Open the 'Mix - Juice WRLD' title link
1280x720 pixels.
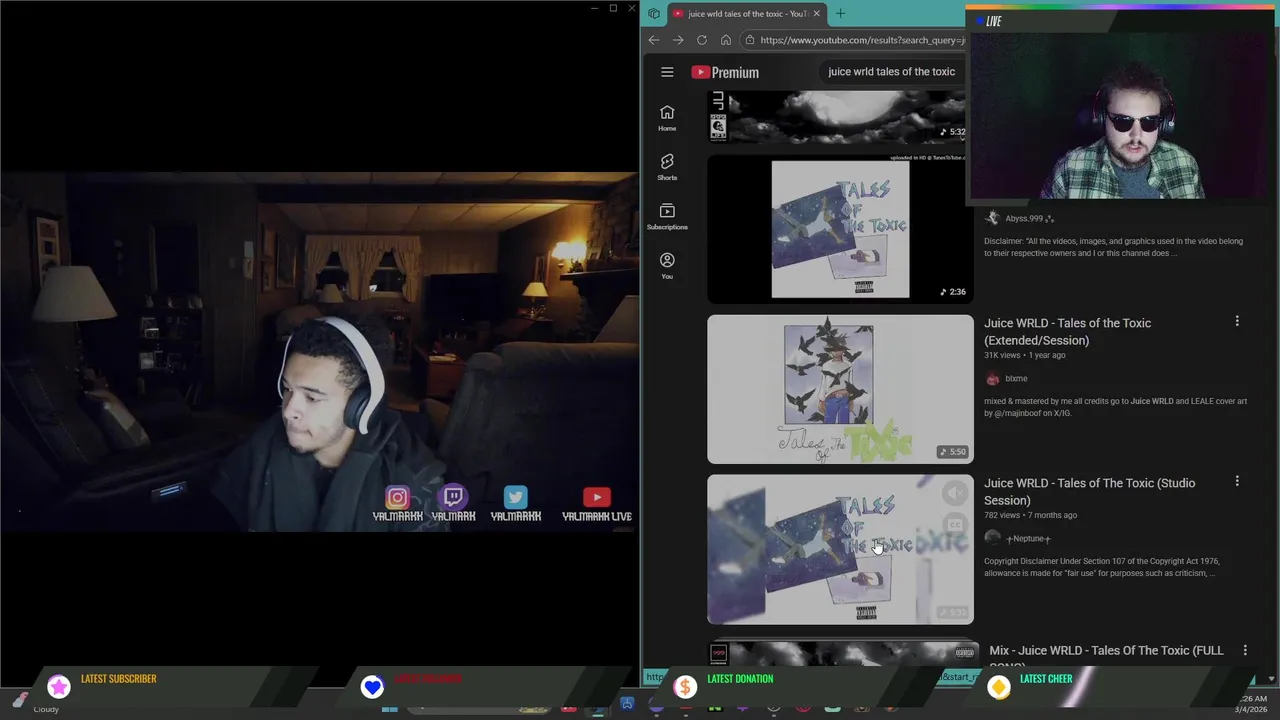pyautogui.click(x=1106, y=651)
